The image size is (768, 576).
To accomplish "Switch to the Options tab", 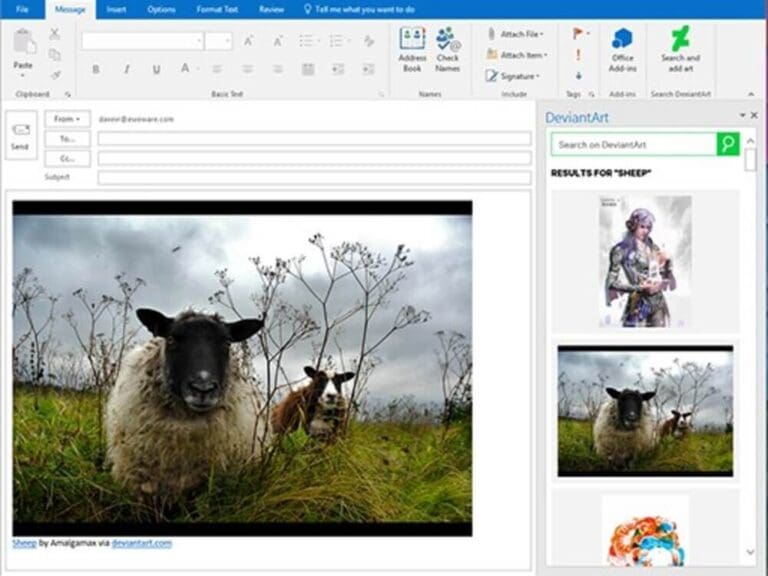I will pyautogui.click(x=162, y=9).
